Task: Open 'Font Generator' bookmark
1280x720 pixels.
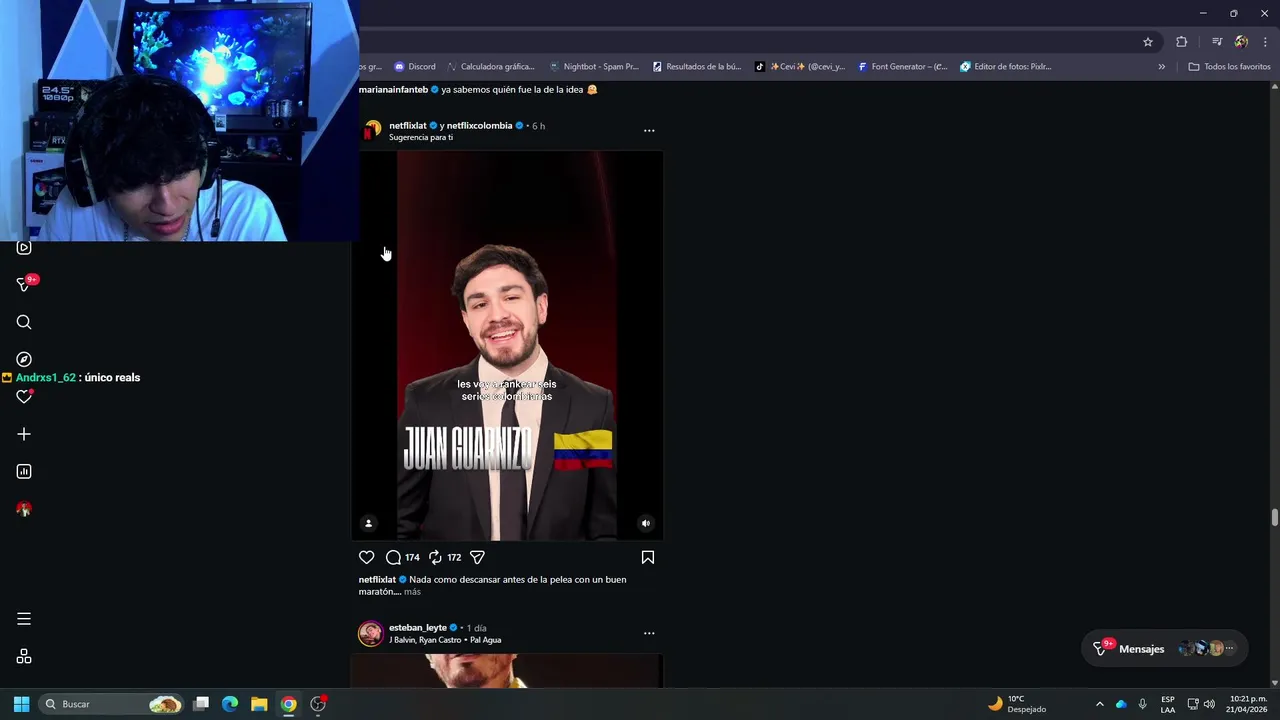Action: coord(903,67)
